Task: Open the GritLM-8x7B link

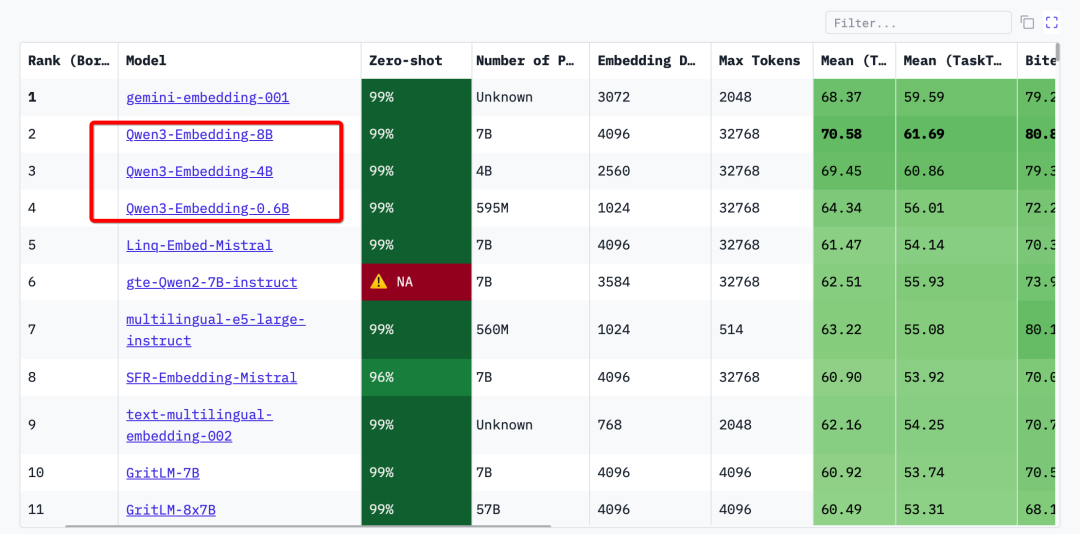Action: [x=171, y=510]
